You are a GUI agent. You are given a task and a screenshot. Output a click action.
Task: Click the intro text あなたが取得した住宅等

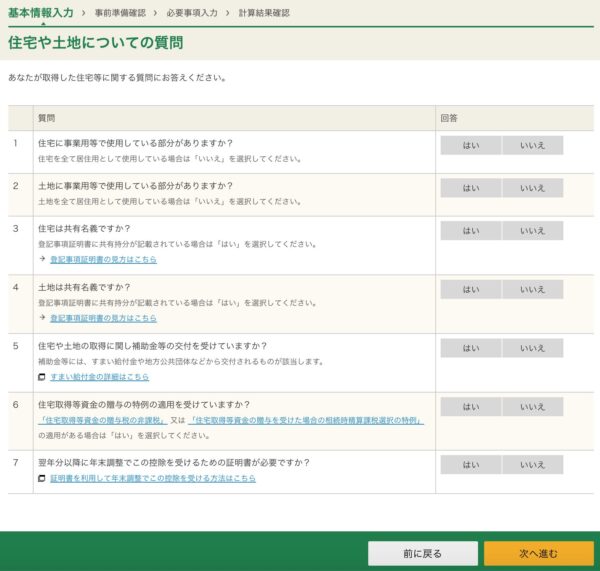click(x=117, y=78)
